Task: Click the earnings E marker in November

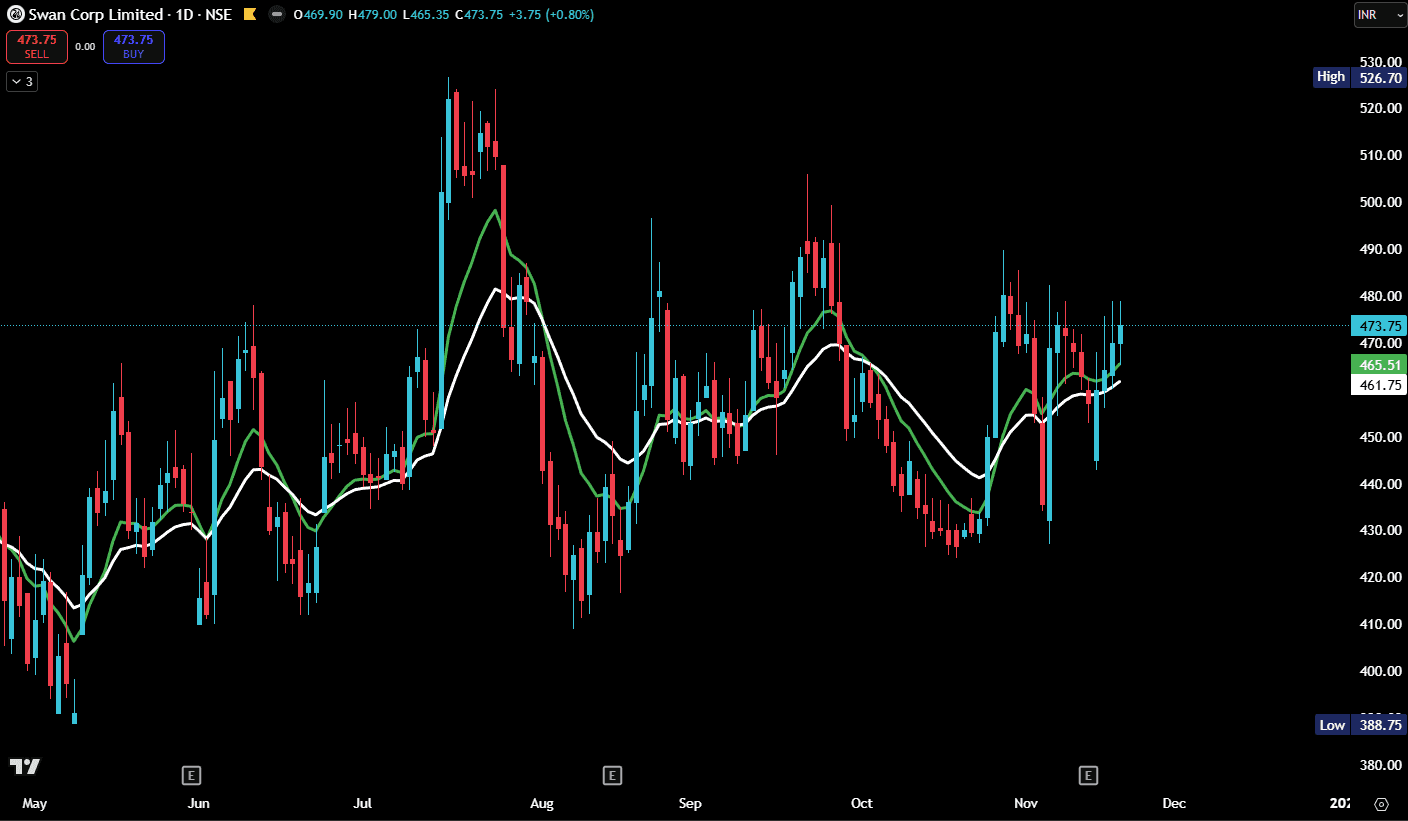Action: pyautogui.click(x=1089, y=774)
